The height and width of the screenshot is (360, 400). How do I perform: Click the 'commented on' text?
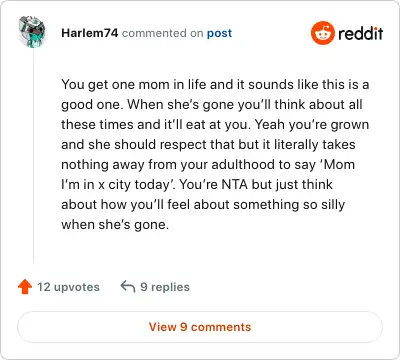coord(162,33)
